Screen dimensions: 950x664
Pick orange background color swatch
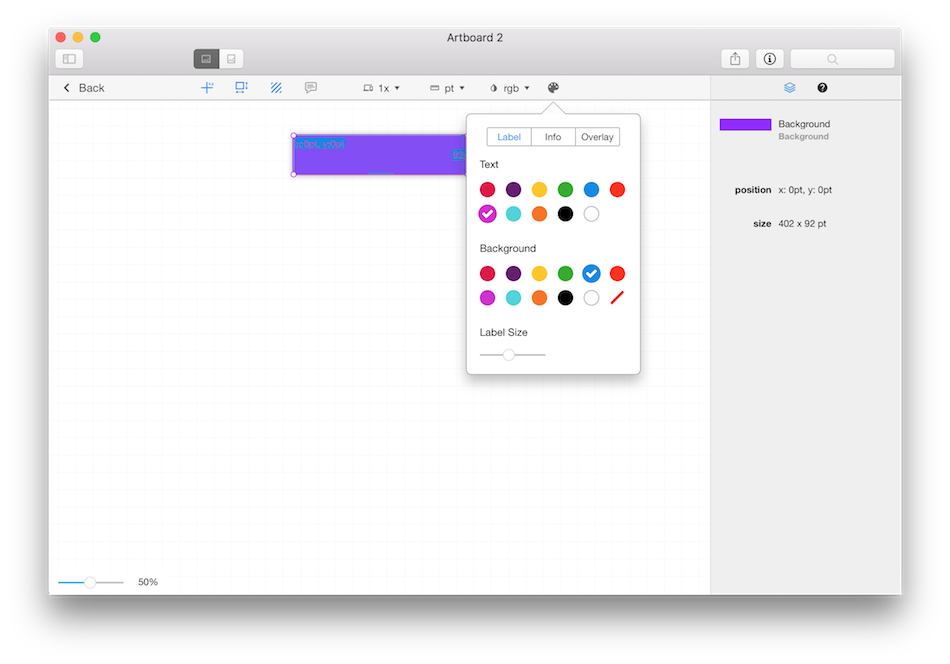539,298
